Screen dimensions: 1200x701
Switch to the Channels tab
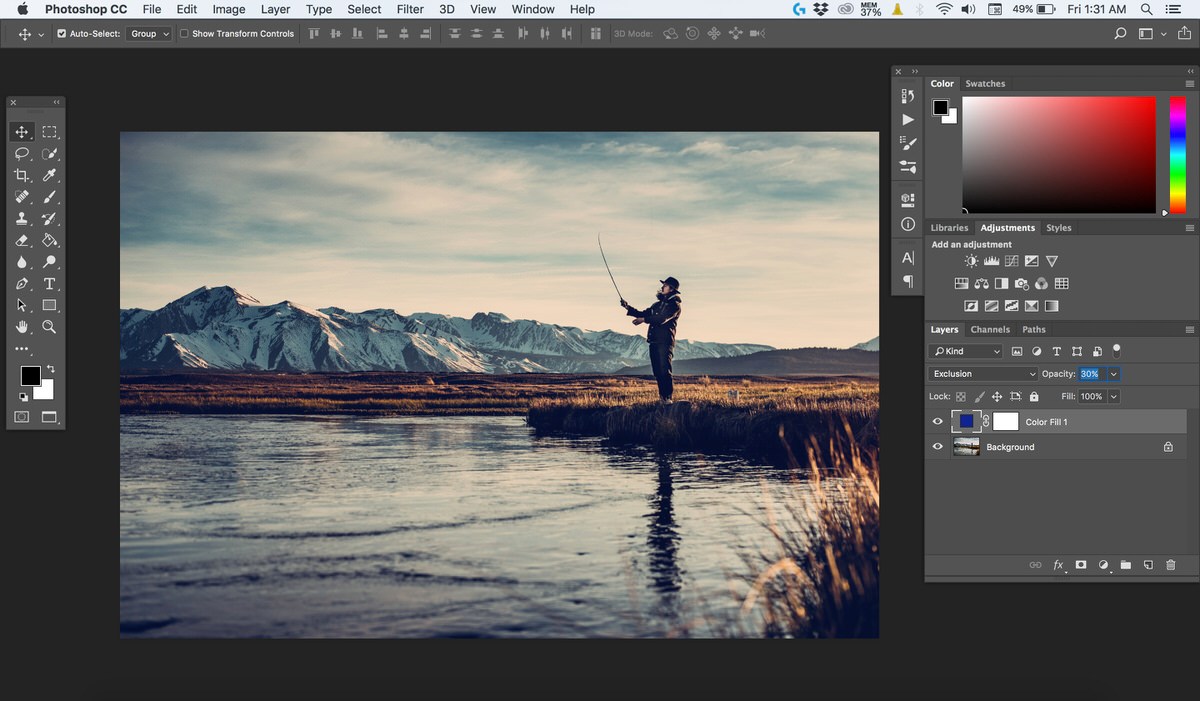(x=990, y=329)
